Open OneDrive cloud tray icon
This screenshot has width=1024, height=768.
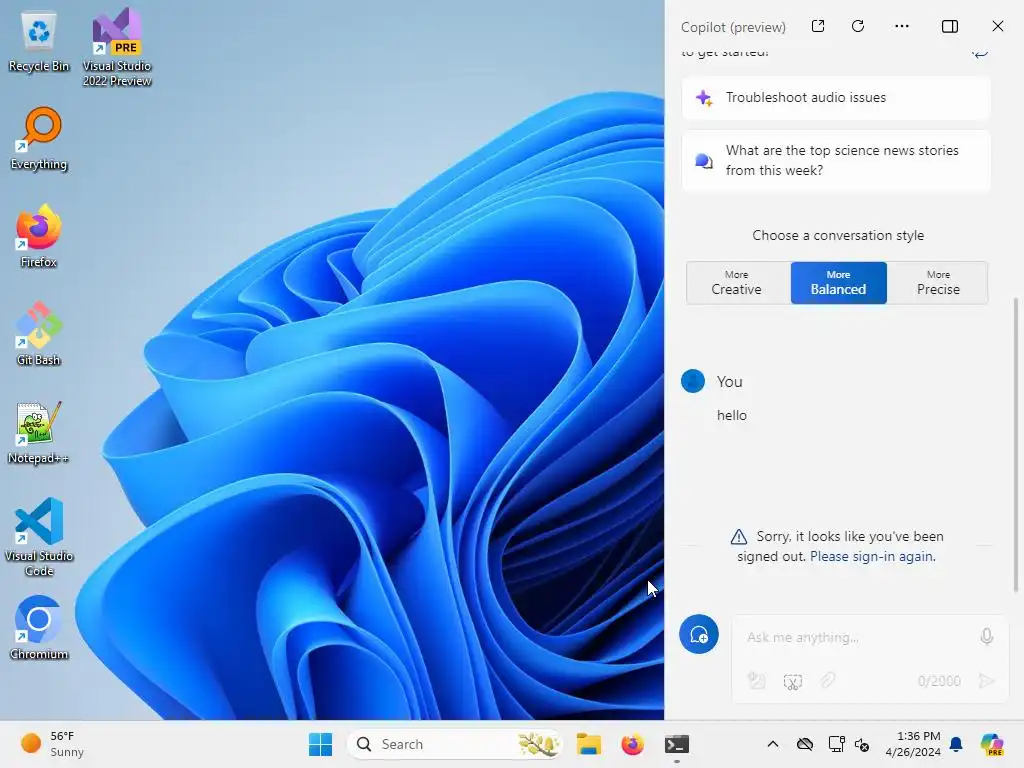tap(805, 744)
